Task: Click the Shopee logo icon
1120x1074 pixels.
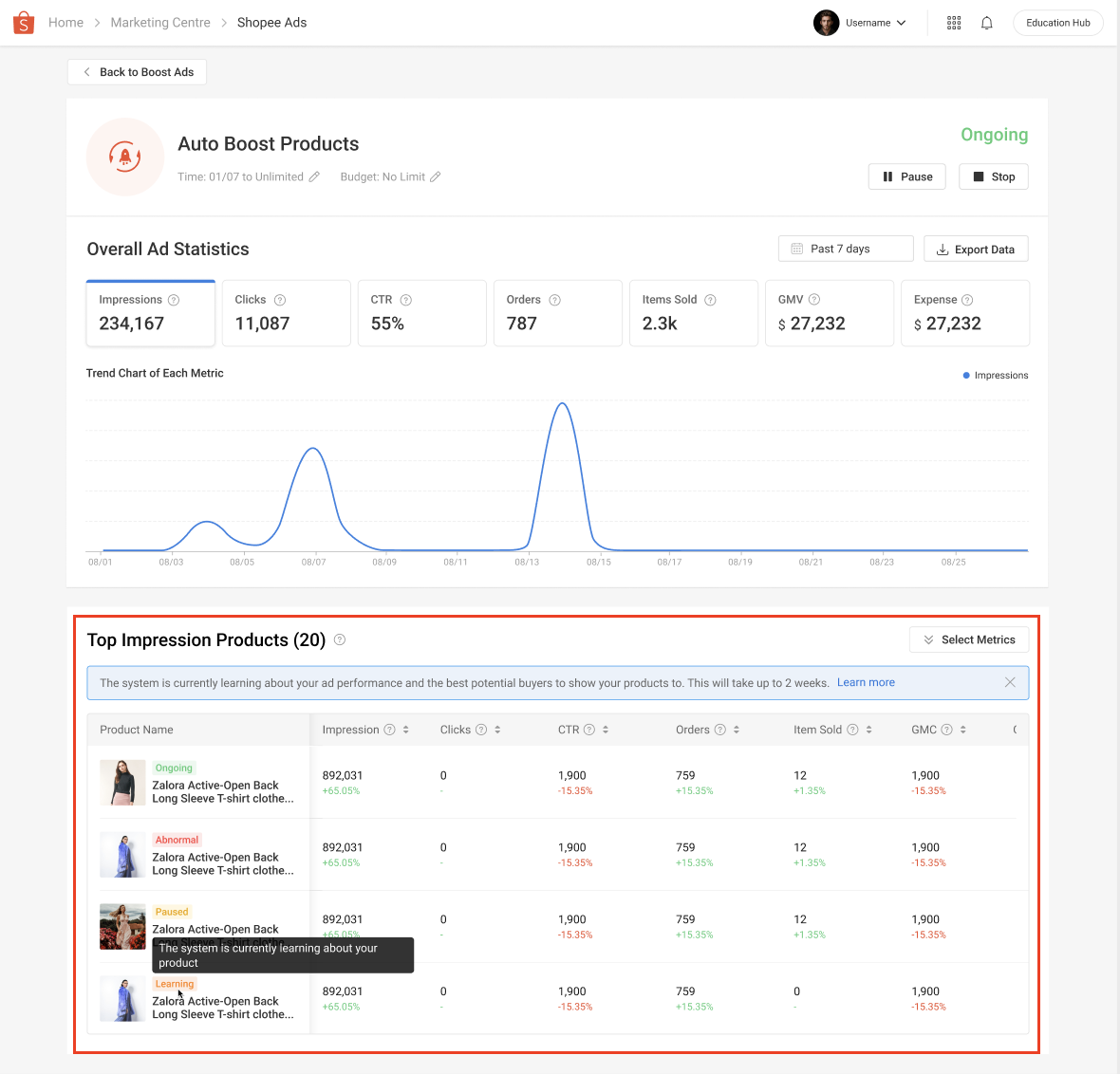Action: click(x=24, y=23)
